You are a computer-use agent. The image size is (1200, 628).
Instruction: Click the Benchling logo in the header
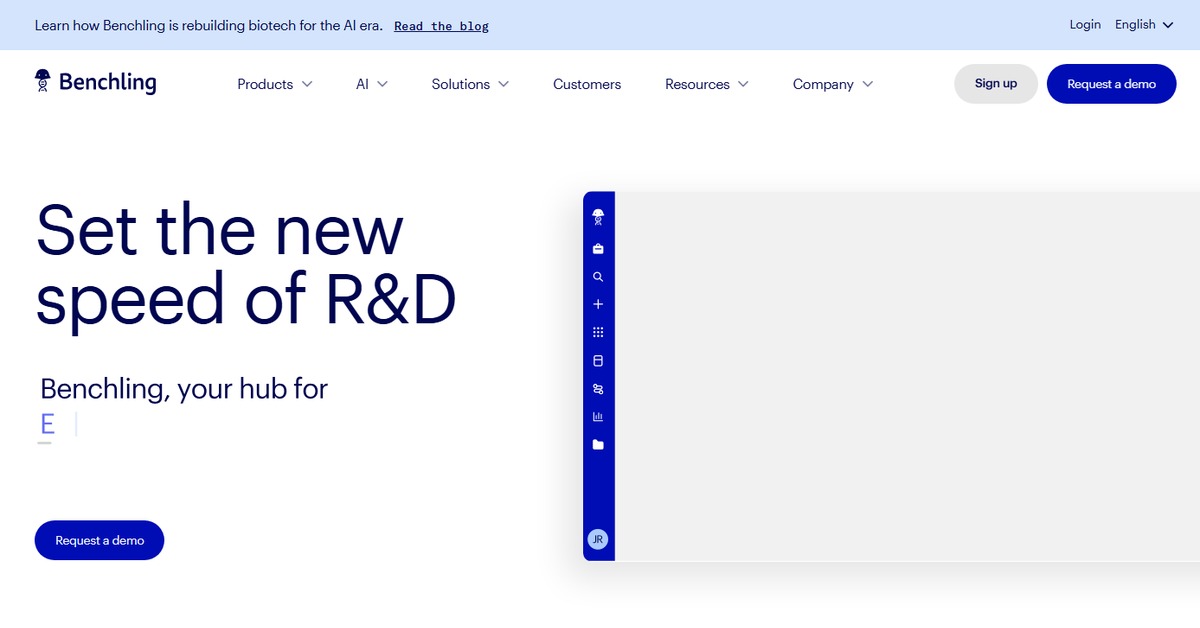tap(96, 82)
